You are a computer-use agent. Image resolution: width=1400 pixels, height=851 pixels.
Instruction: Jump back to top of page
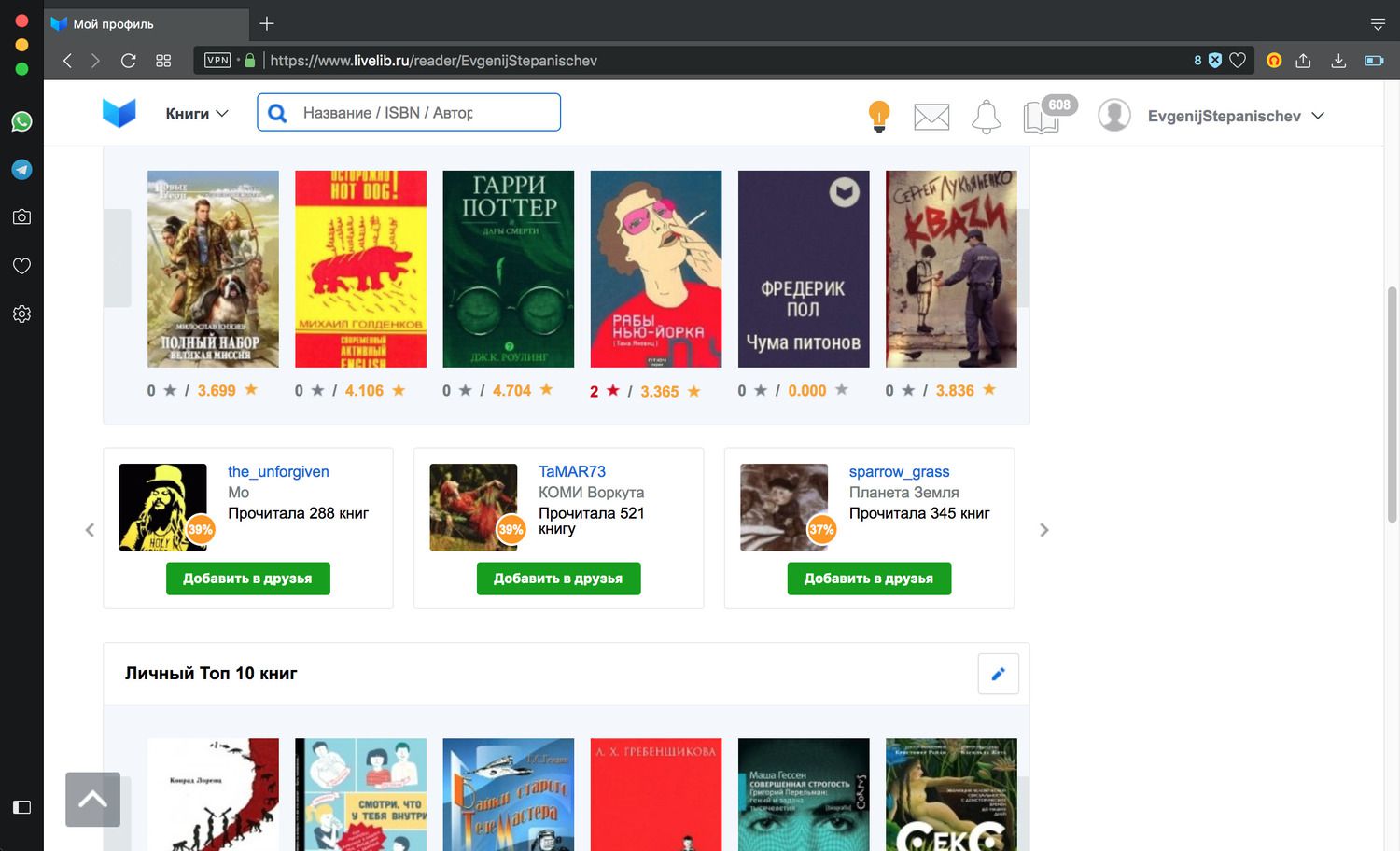tap(92, 800)
